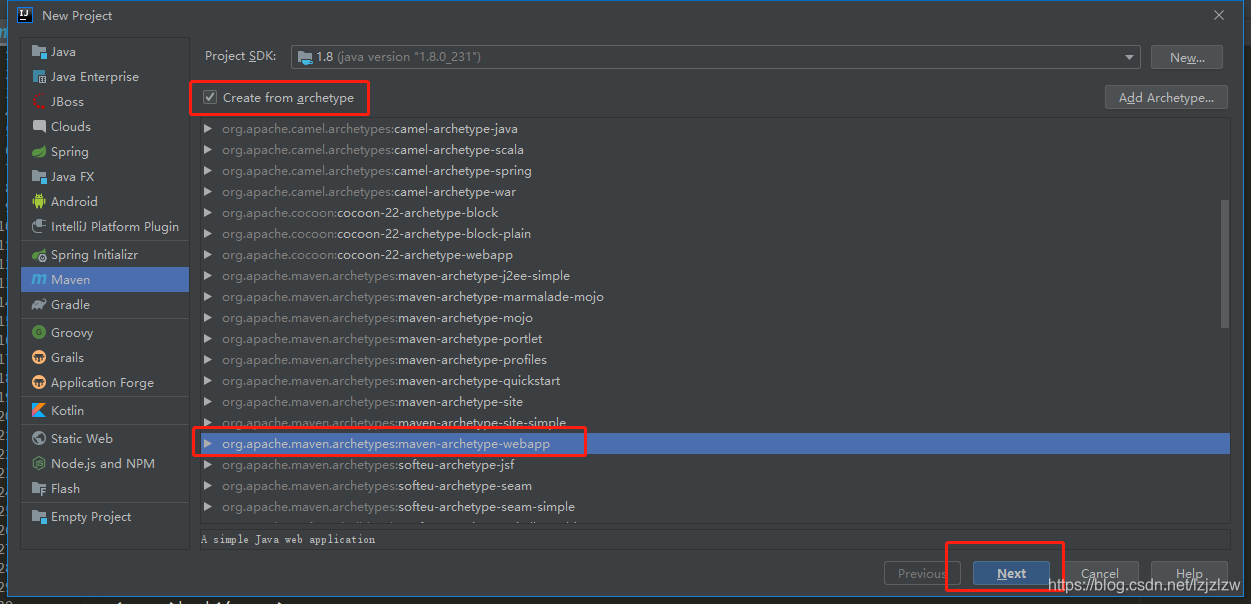Click the Add Archetype... button
1251x604 pixels.
click(1167, 98)
